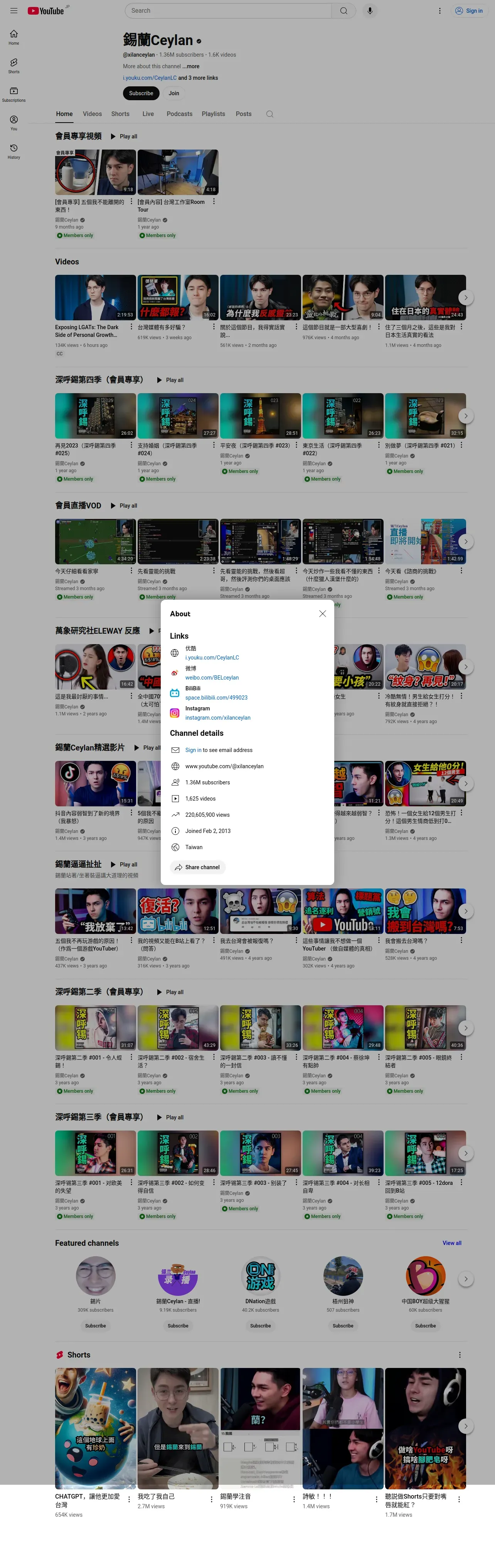Image resolution: width=495 pixels, height=1568 pixels.
Task: Next arrow in Featured channels shelf
Action: point(466,1279)
